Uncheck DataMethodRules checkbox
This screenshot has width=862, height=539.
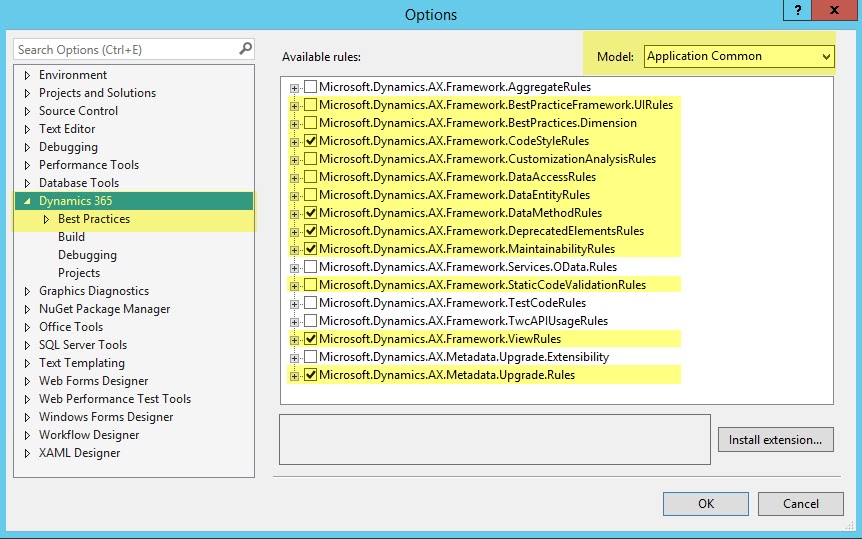point(311,213)
